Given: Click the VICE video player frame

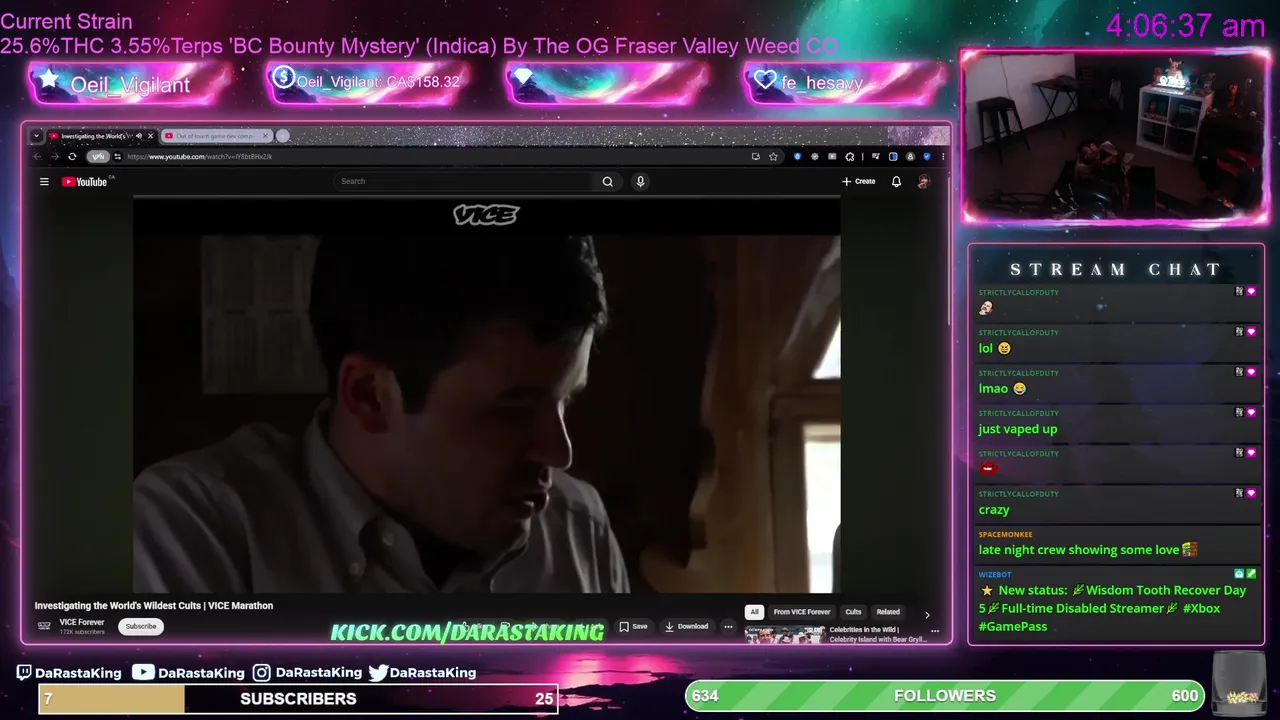Looking at the screenshot, I should tap(487, 395).
